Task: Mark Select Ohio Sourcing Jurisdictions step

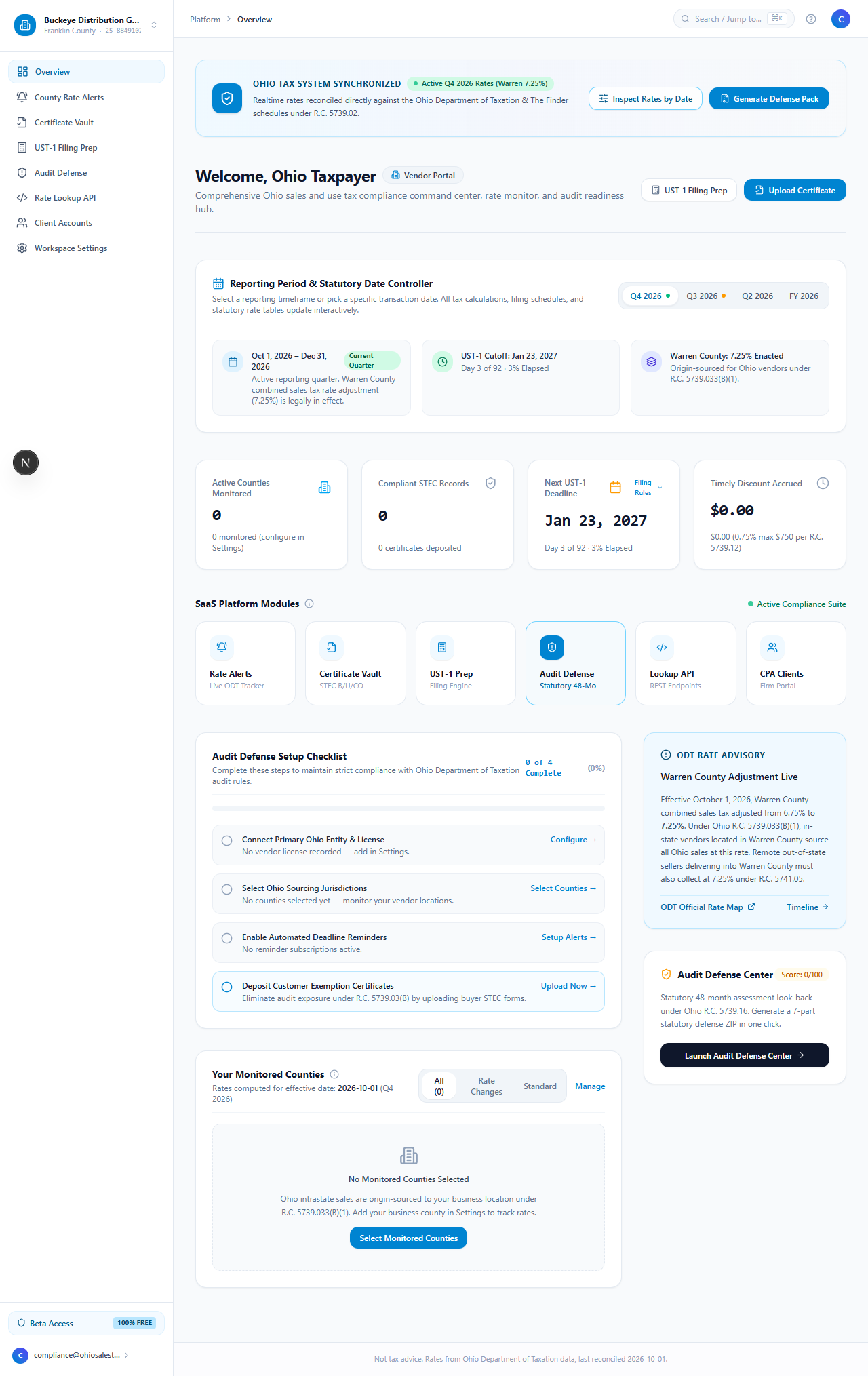Action: pos(227,890)
